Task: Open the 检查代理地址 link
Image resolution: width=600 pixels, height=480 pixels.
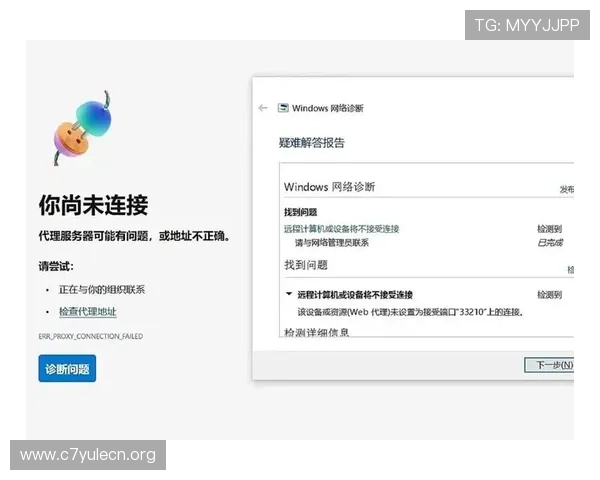Action: (x=88, y=312)
